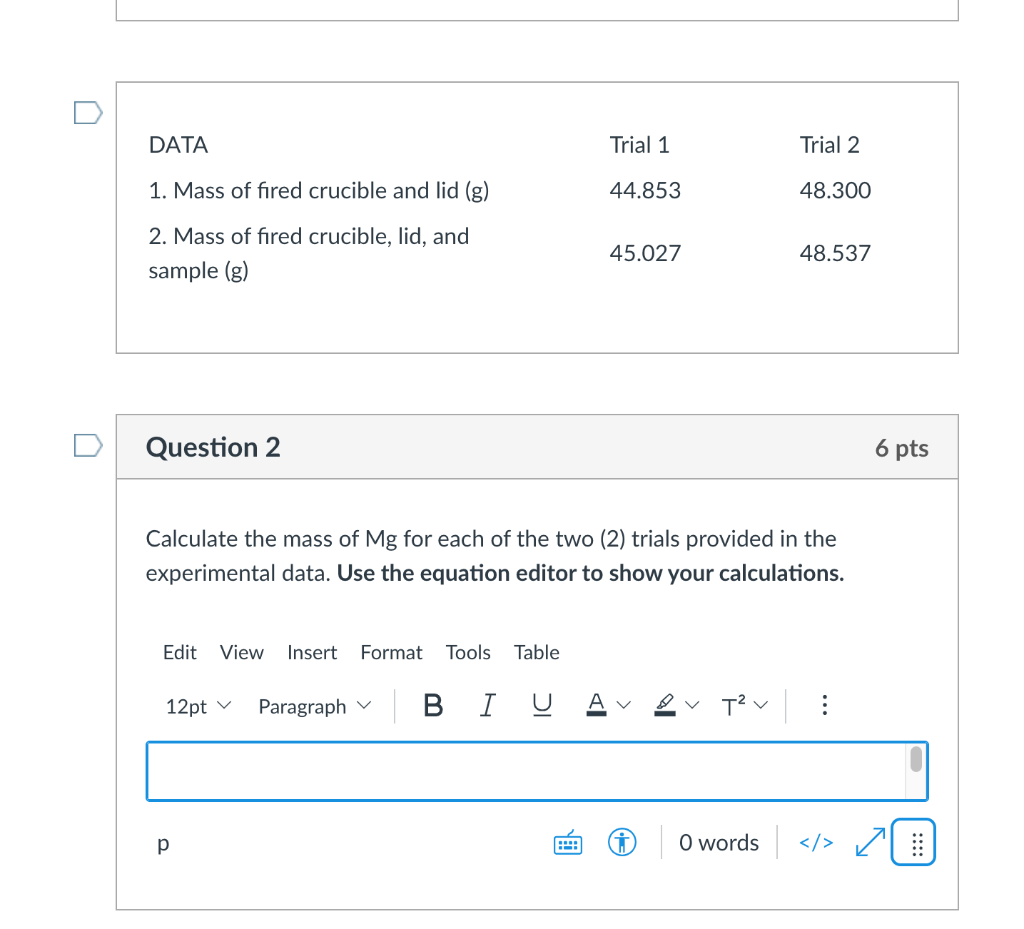Viewport: 1024px width, 929px height.
Task: Switch to HTML code editor view
Action: coord(816,843)
